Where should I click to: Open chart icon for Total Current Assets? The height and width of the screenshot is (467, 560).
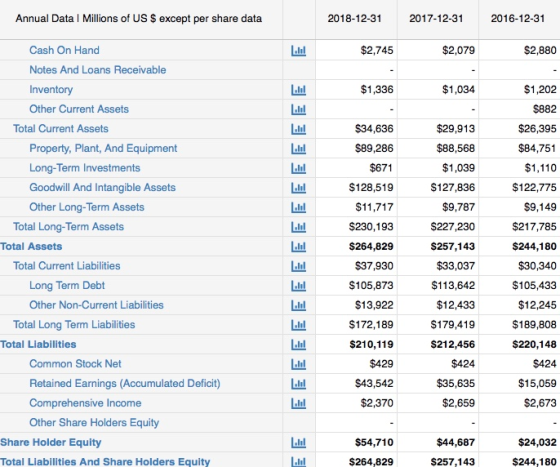click(299, 129)
